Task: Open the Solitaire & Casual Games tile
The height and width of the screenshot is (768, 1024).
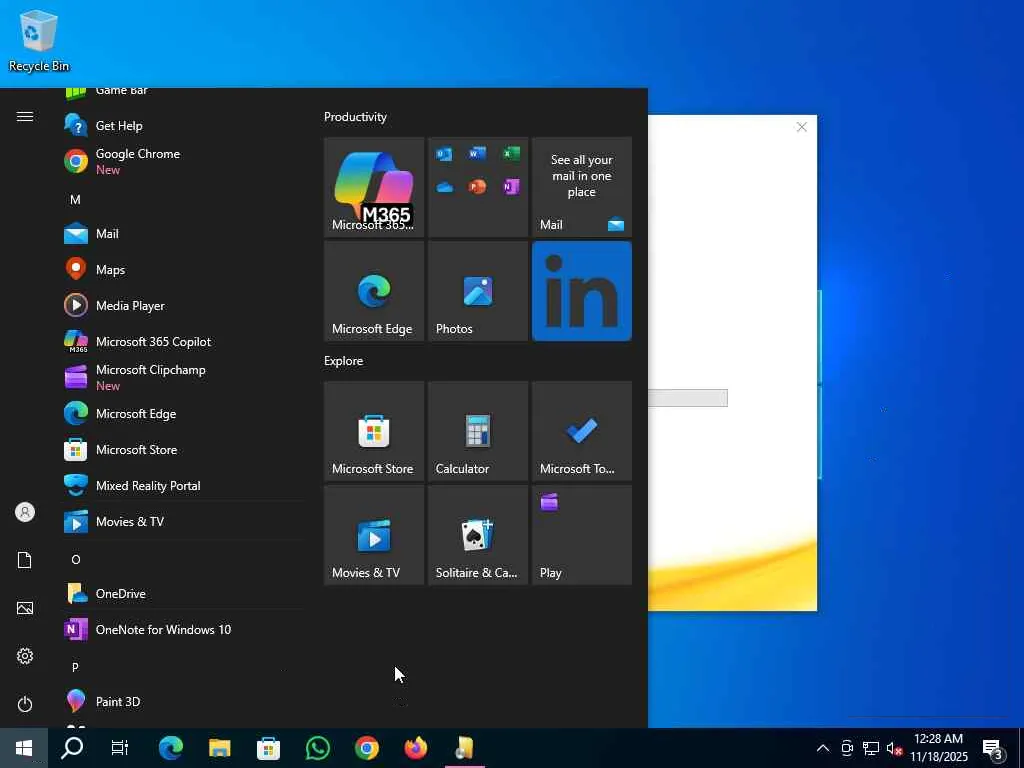Action: pos(478,535)
